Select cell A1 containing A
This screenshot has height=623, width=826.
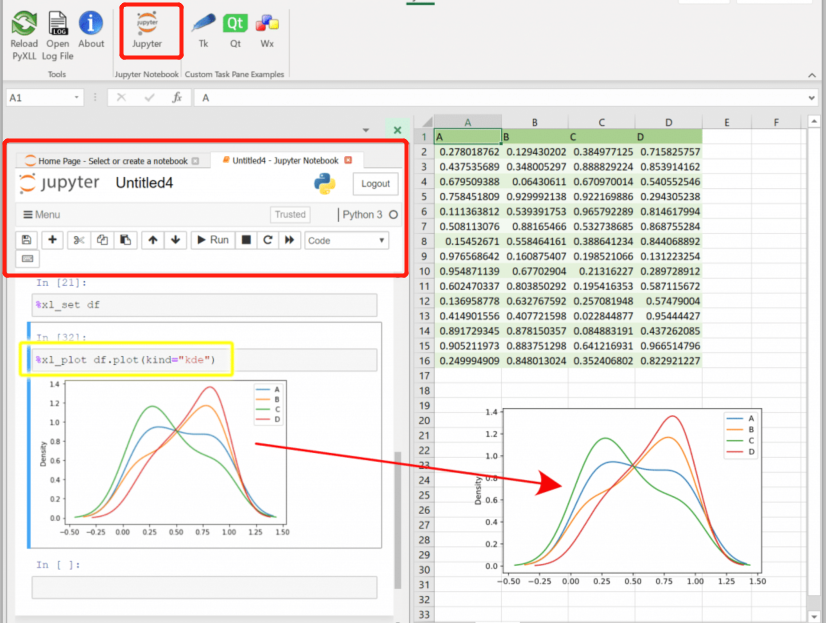coord(467,137)
